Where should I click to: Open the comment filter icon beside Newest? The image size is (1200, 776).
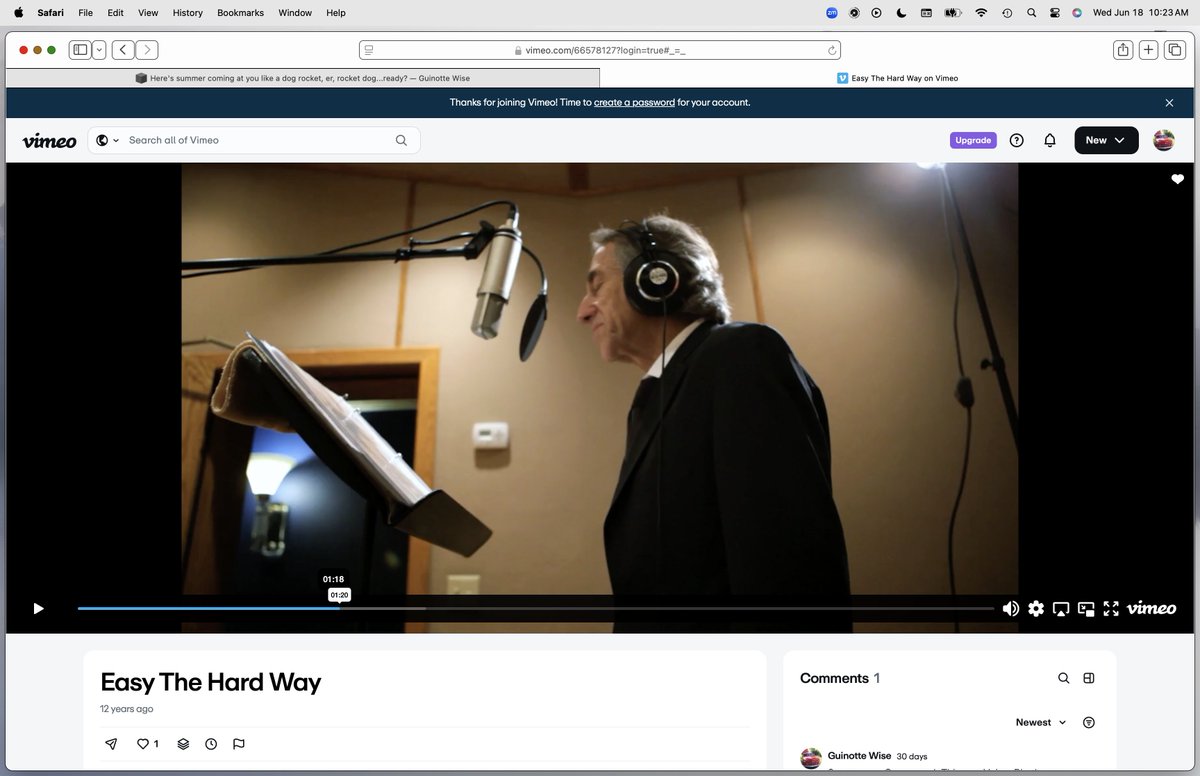1089,722
